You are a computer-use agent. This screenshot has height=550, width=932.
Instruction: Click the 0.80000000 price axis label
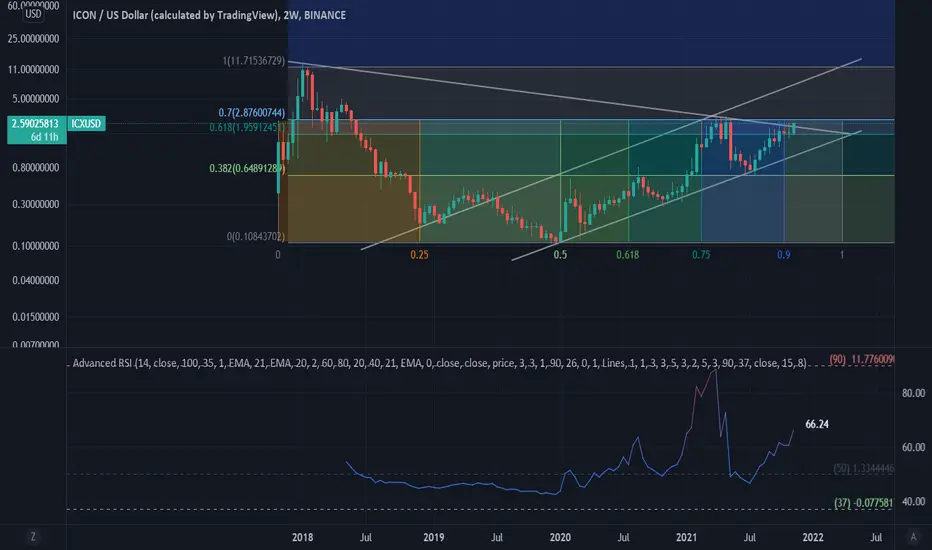(x=36, y=168)
